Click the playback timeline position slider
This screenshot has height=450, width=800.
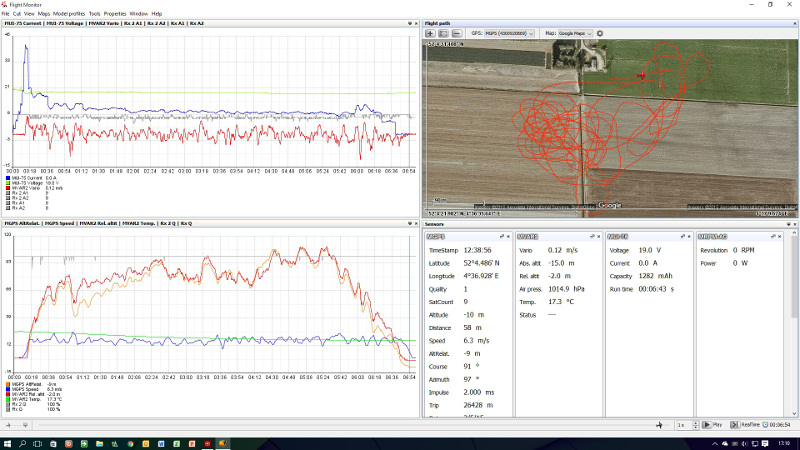tap(659, 425)
